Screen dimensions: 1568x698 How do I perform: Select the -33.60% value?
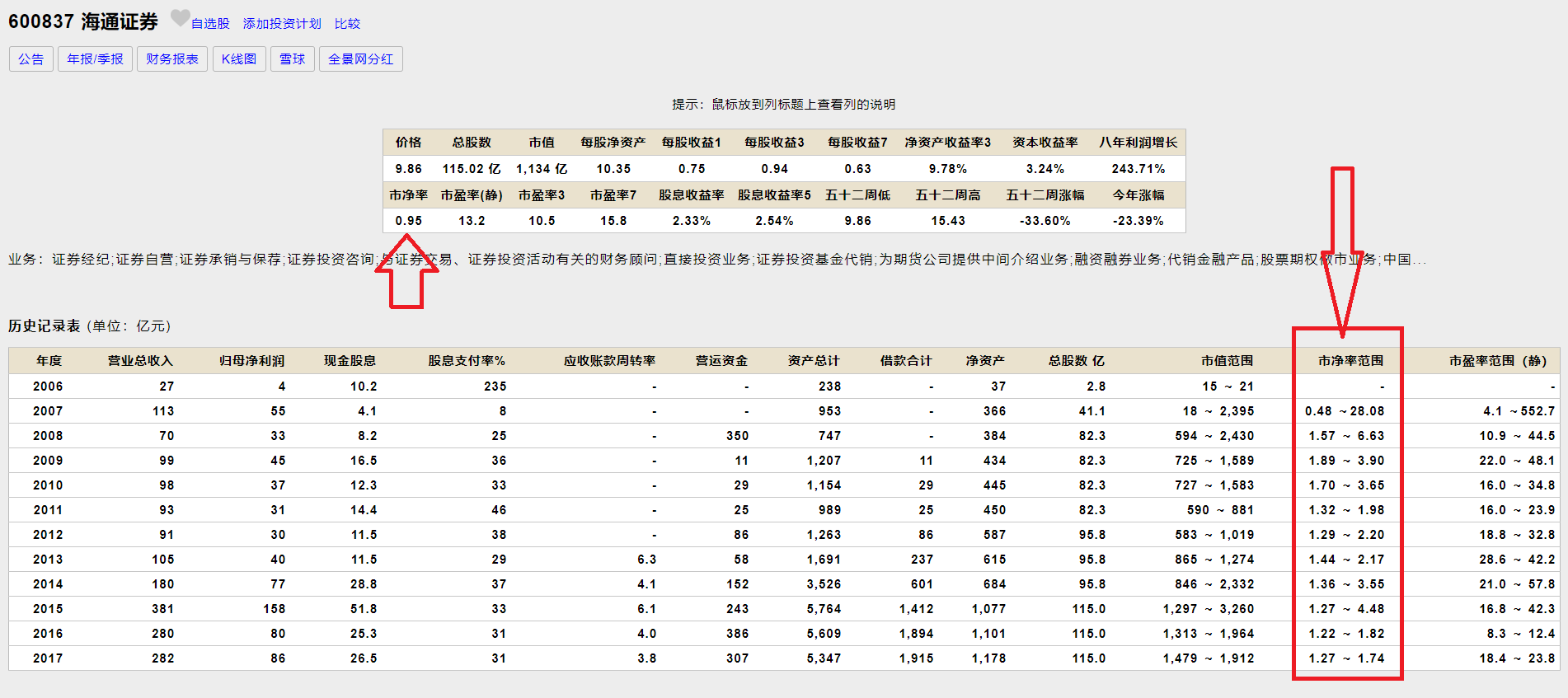1045,221
